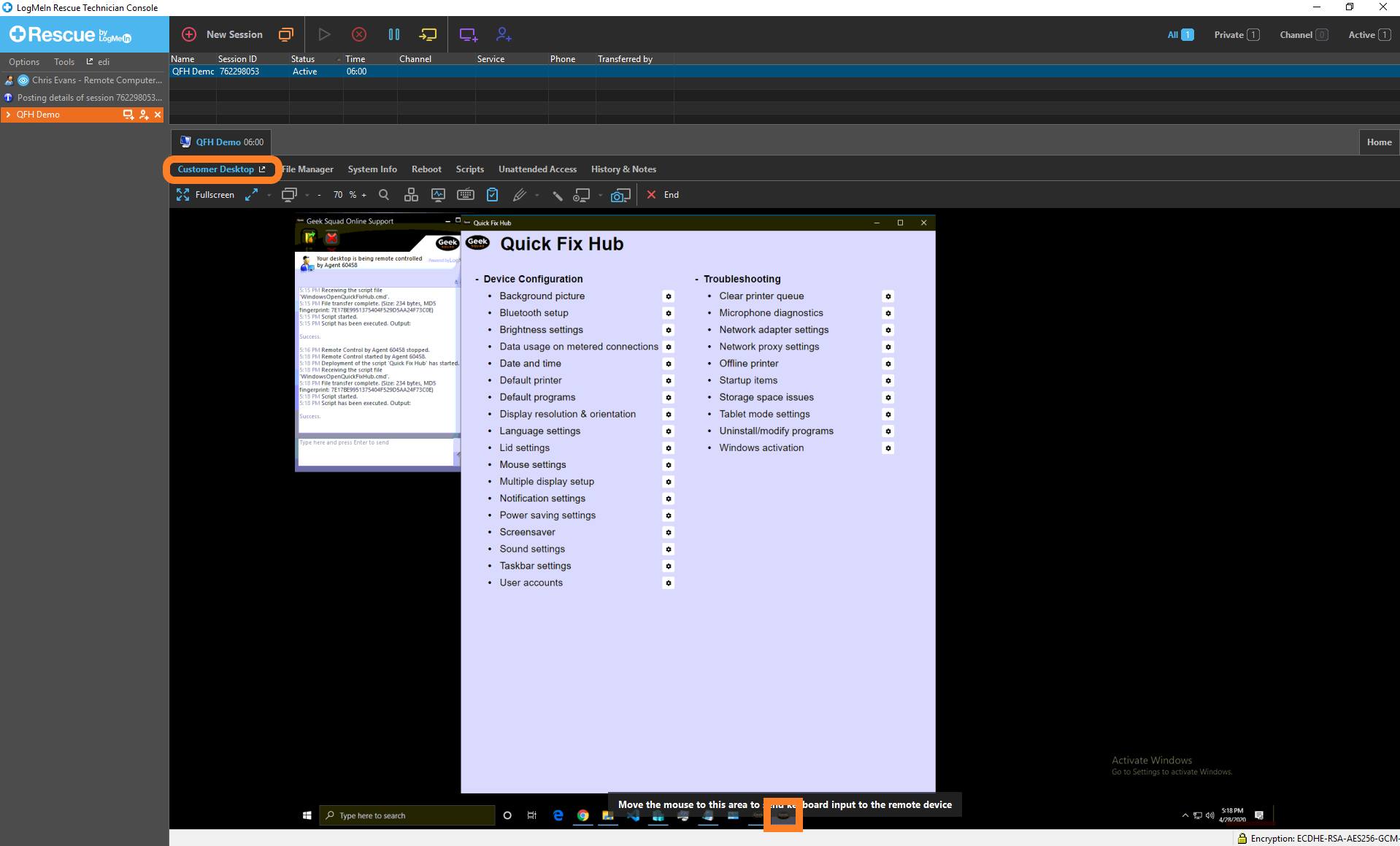Open dropdown arrow beside the whiteboard pen

537,195
